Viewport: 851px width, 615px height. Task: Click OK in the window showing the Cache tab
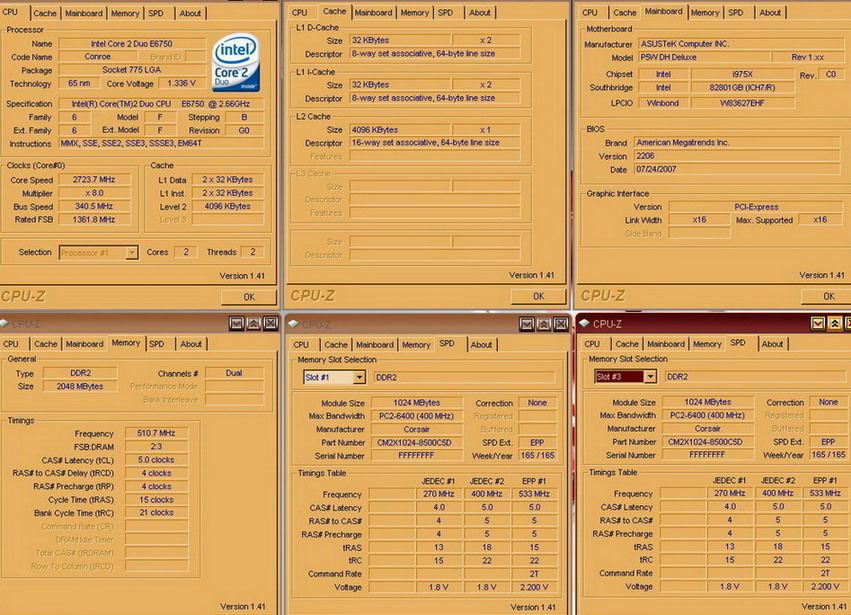(x=538, y=296)
